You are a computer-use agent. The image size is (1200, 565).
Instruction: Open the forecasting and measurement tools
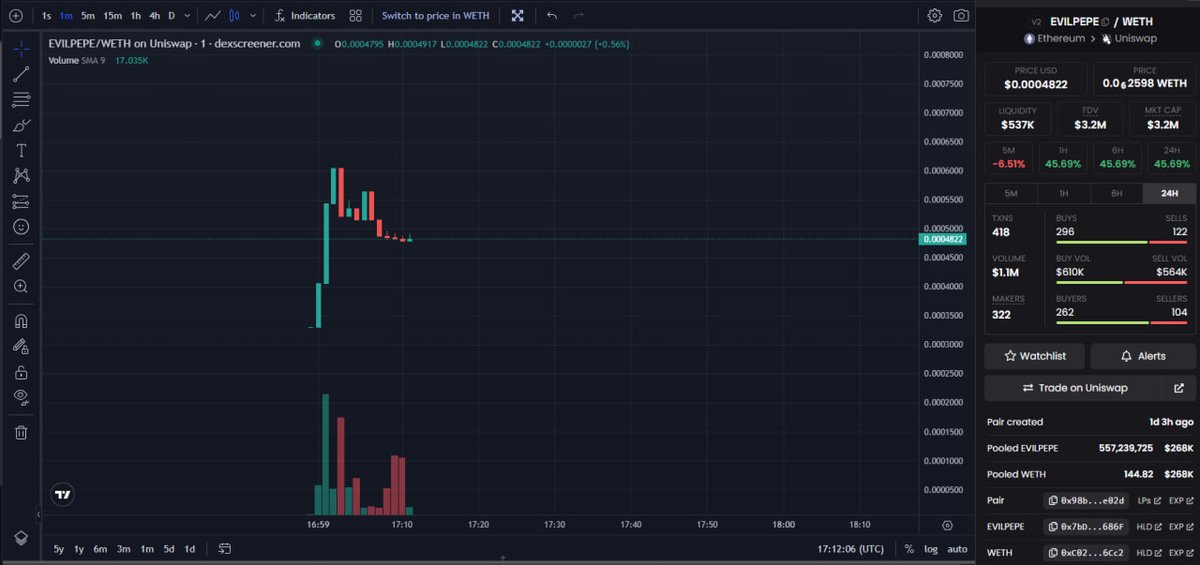click(x=21, y=201)
